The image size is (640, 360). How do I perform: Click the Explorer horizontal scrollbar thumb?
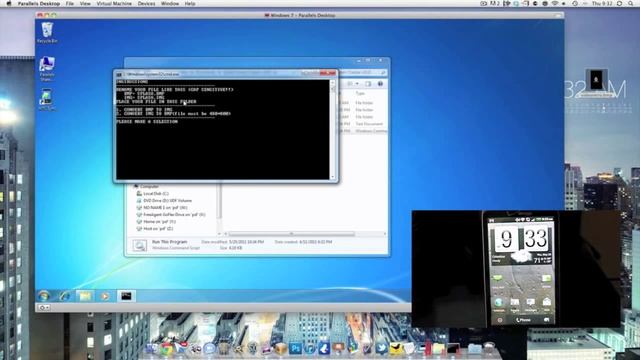[x=291, y=234]
